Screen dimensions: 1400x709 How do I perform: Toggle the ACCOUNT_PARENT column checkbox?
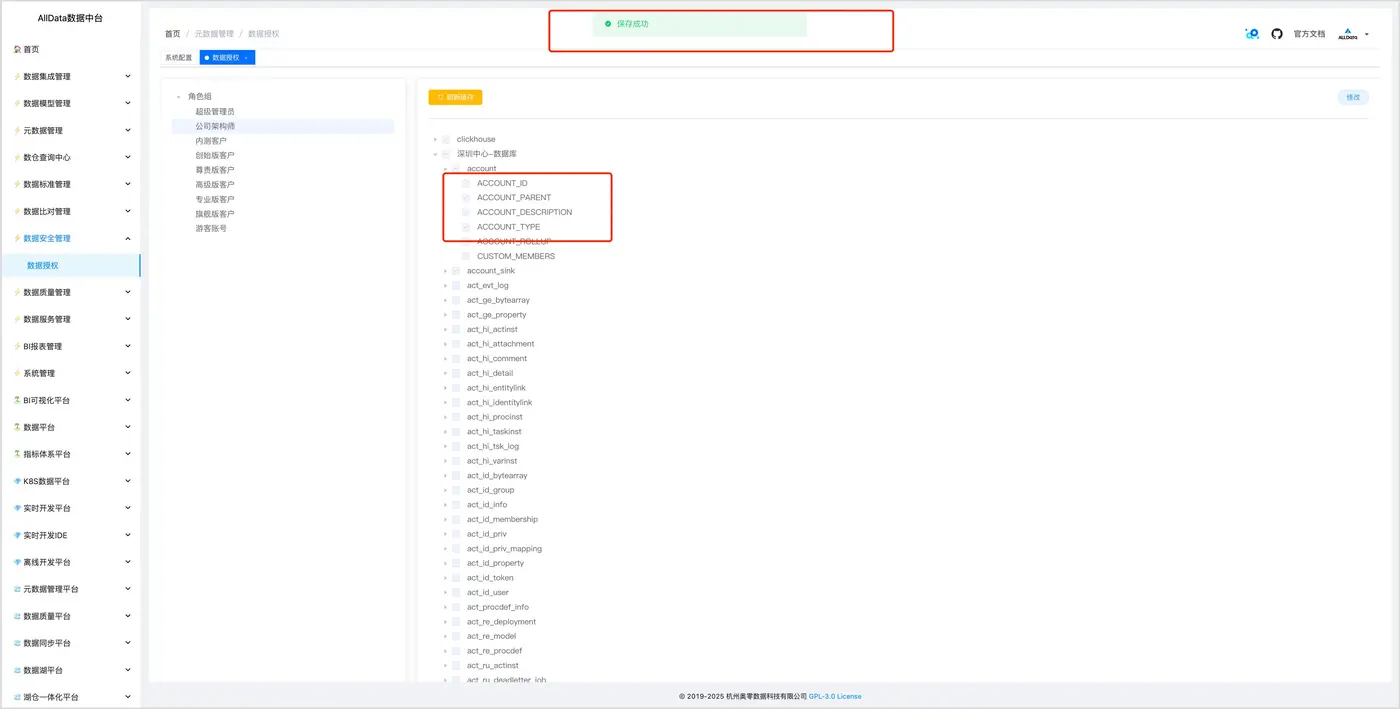coord(466,198)
